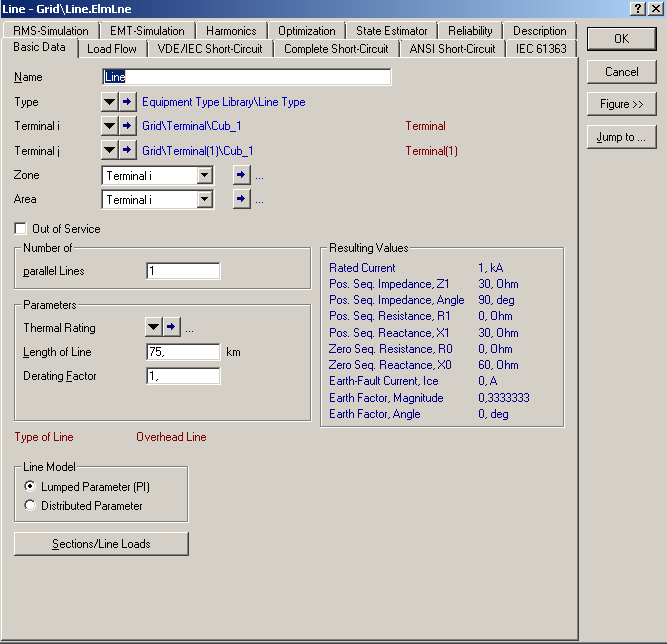Click the Terminal i blue arrow edit icon
The height and width of the screenshot is (644, 667).
pyautogui.click(x=127, y=126)
